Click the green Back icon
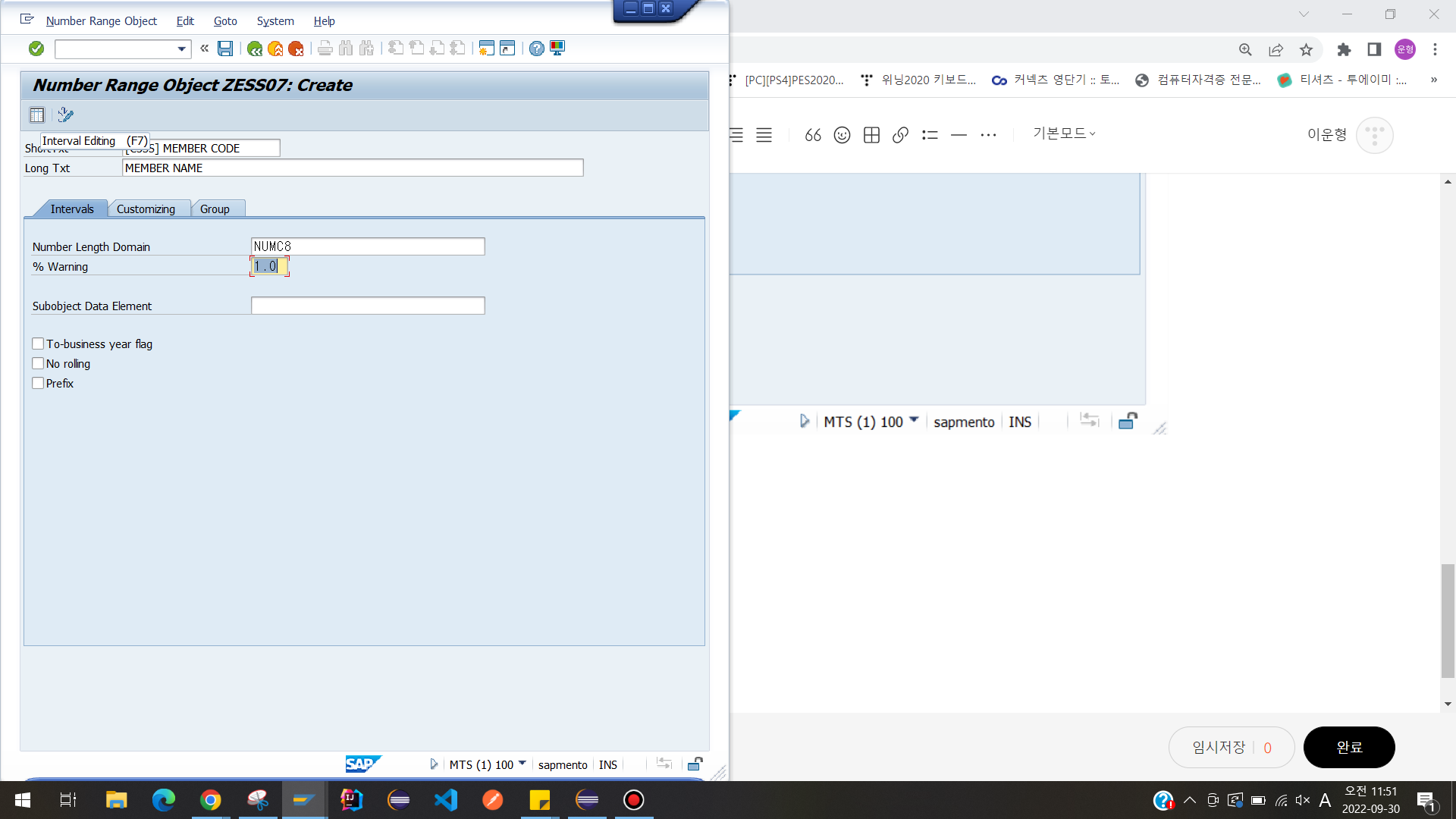Viewport: 1456px width, 819px height. 255,49
